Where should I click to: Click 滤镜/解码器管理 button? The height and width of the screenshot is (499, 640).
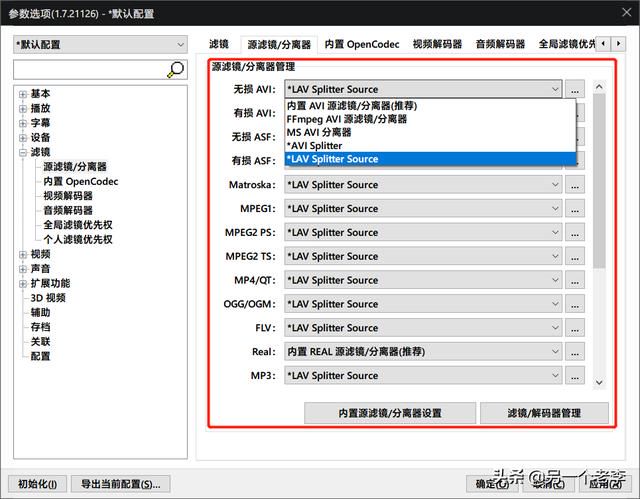point(544,413)
